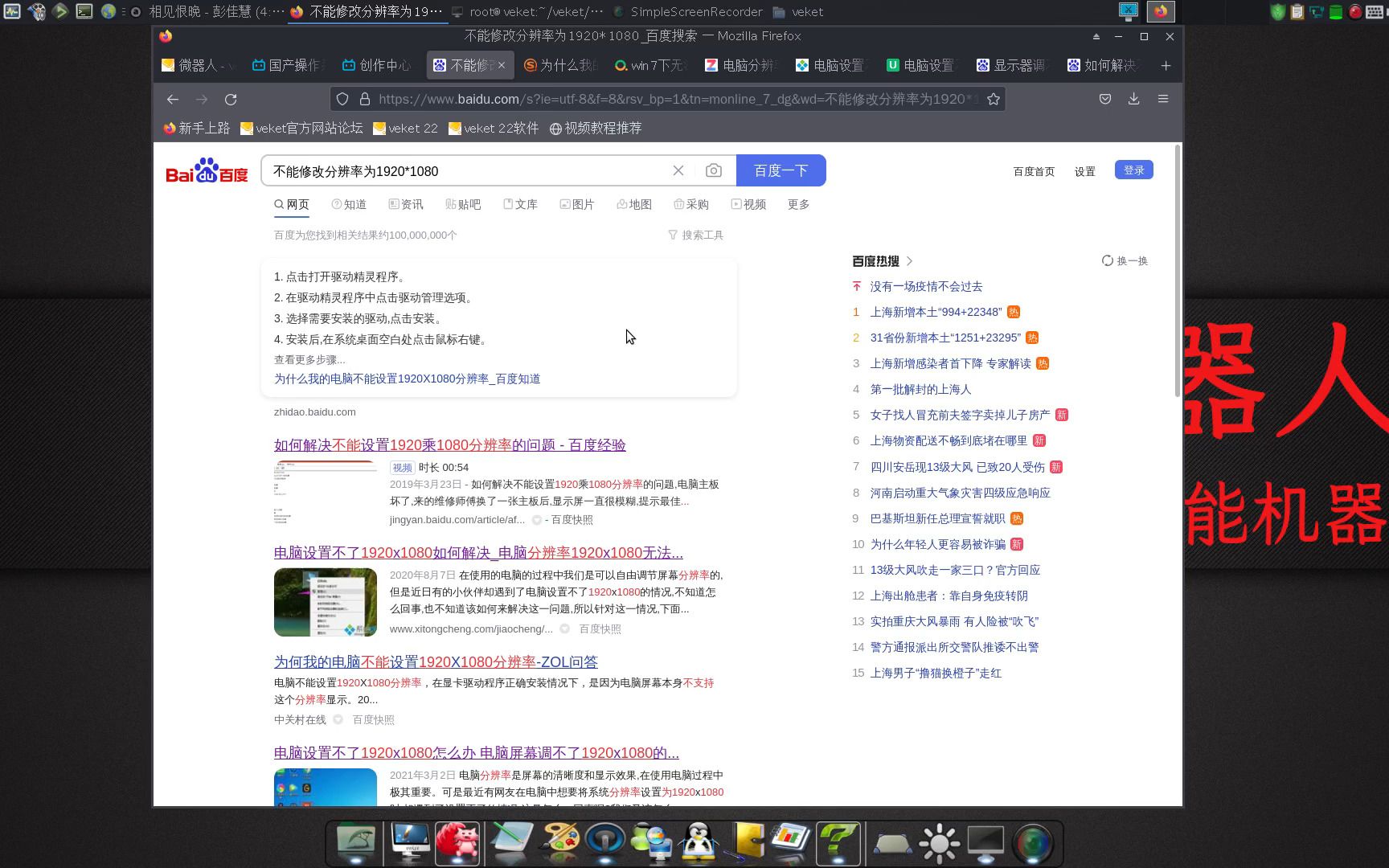The image size is (1389, 868).
Task: Switch to SimpleScreenRecorder in the taskbar
Action: click(x=687, y=11)
